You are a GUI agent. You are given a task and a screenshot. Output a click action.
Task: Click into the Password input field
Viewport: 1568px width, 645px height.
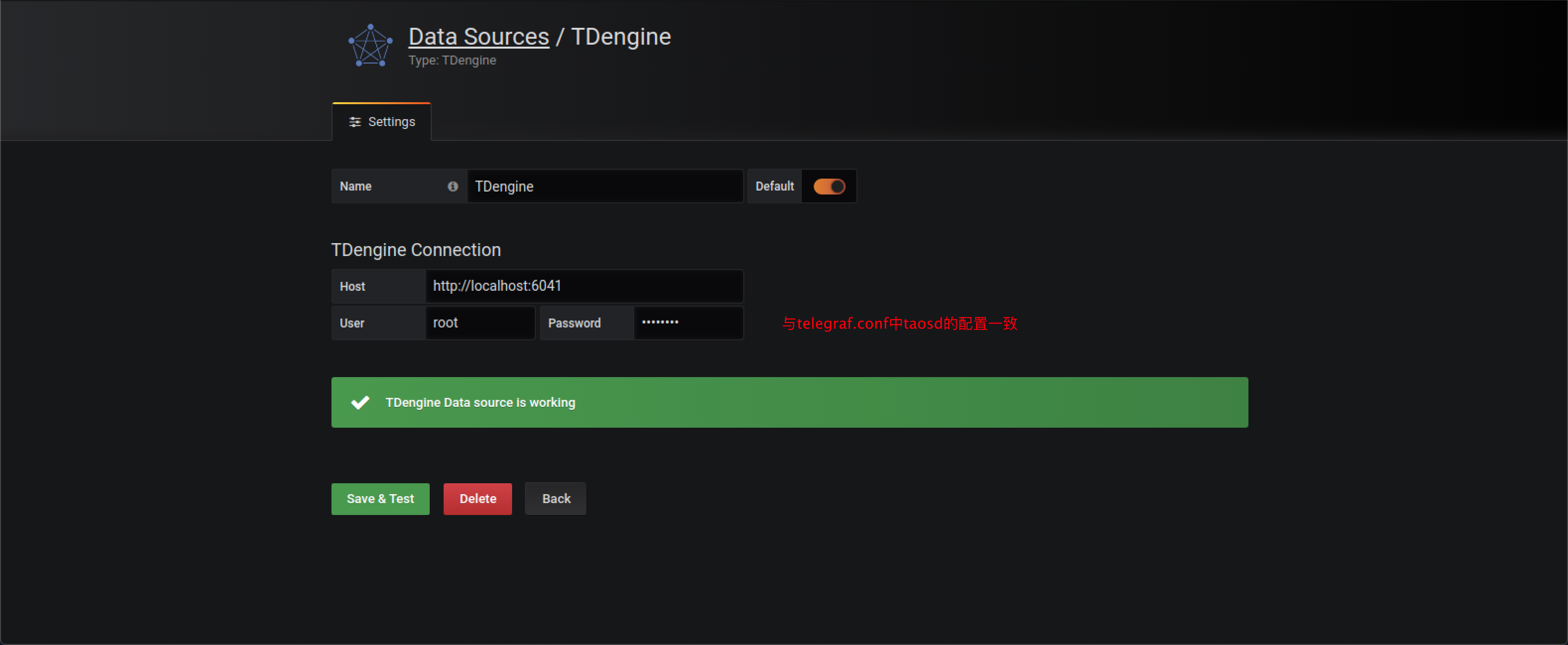[688, 323]
